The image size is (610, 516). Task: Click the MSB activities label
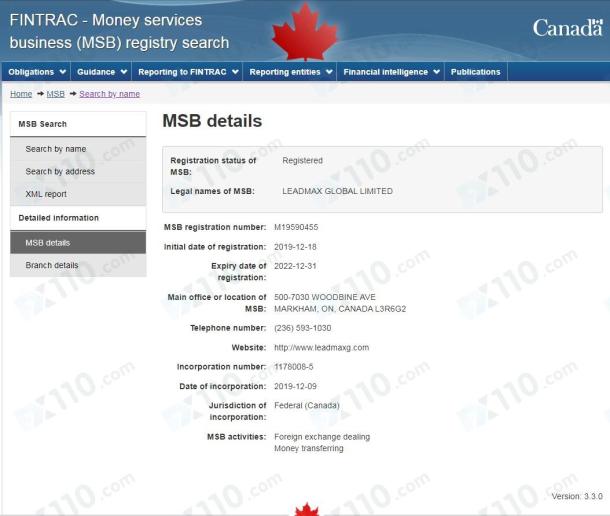click(x=237, y=437)
